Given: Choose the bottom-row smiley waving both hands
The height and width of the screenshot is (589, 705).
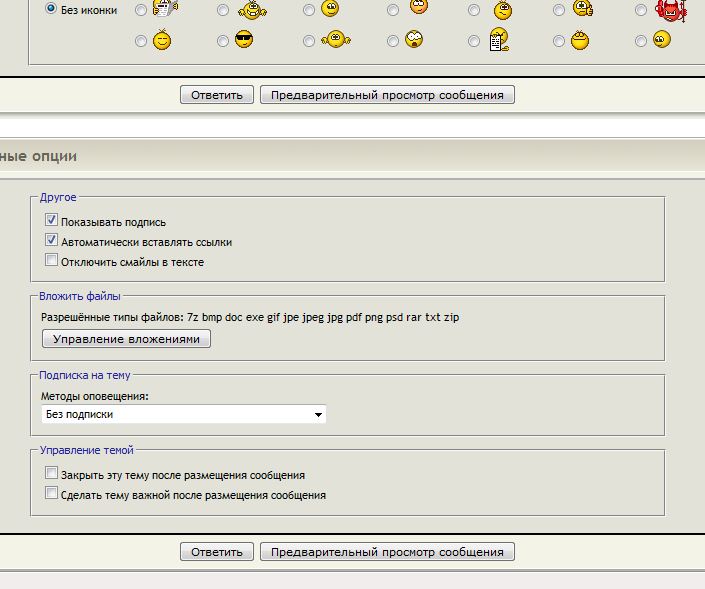Looking at the screenshot, I should pyautogui.click(x=337, y=41).
